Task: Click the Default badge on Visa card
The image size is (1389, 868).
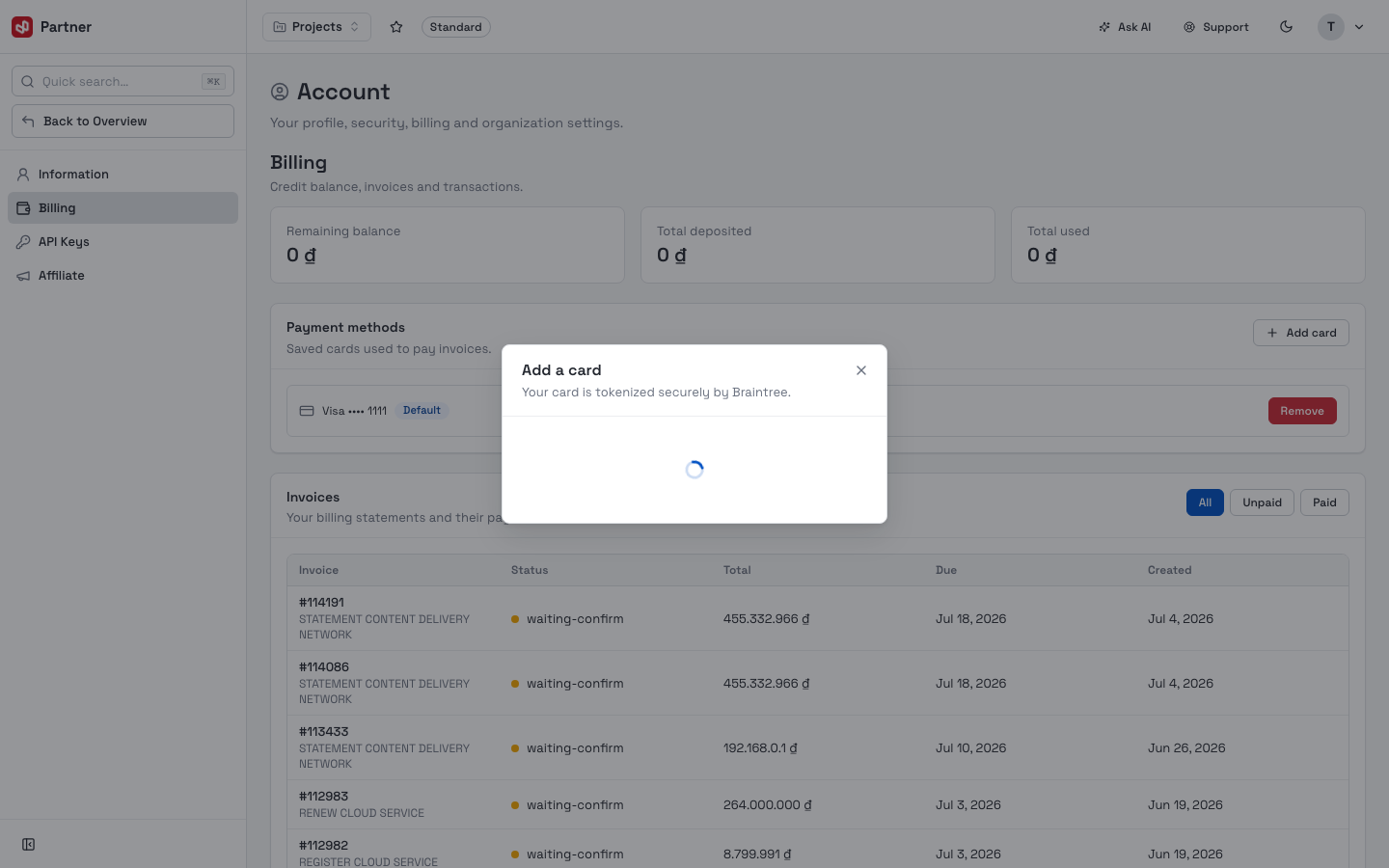Action: (x=422, y=411)
